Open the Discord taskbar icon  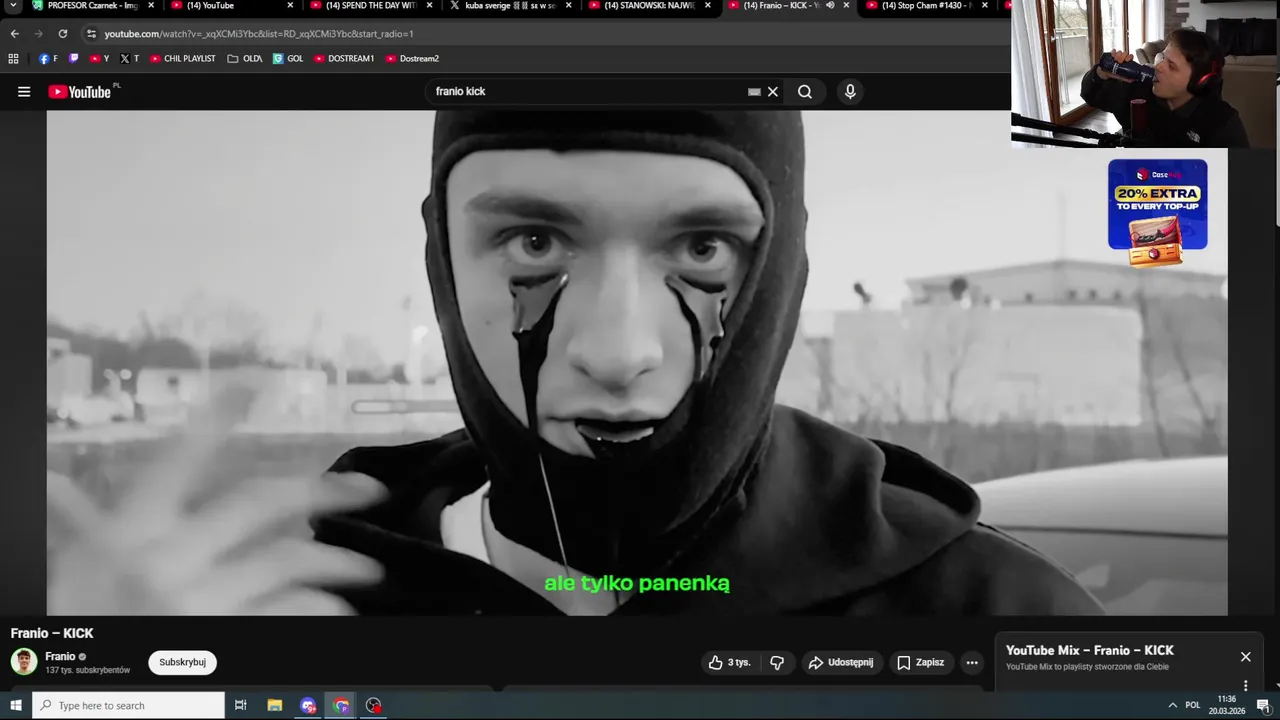click(x=308, y=705)
